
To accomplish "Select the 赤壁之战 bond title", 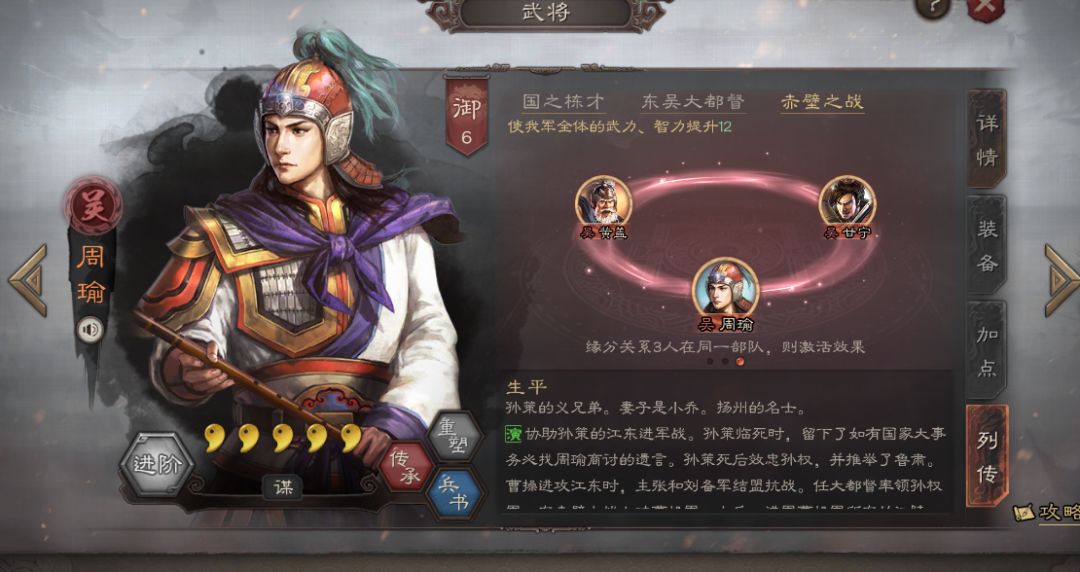I will (x=822, y=102).
